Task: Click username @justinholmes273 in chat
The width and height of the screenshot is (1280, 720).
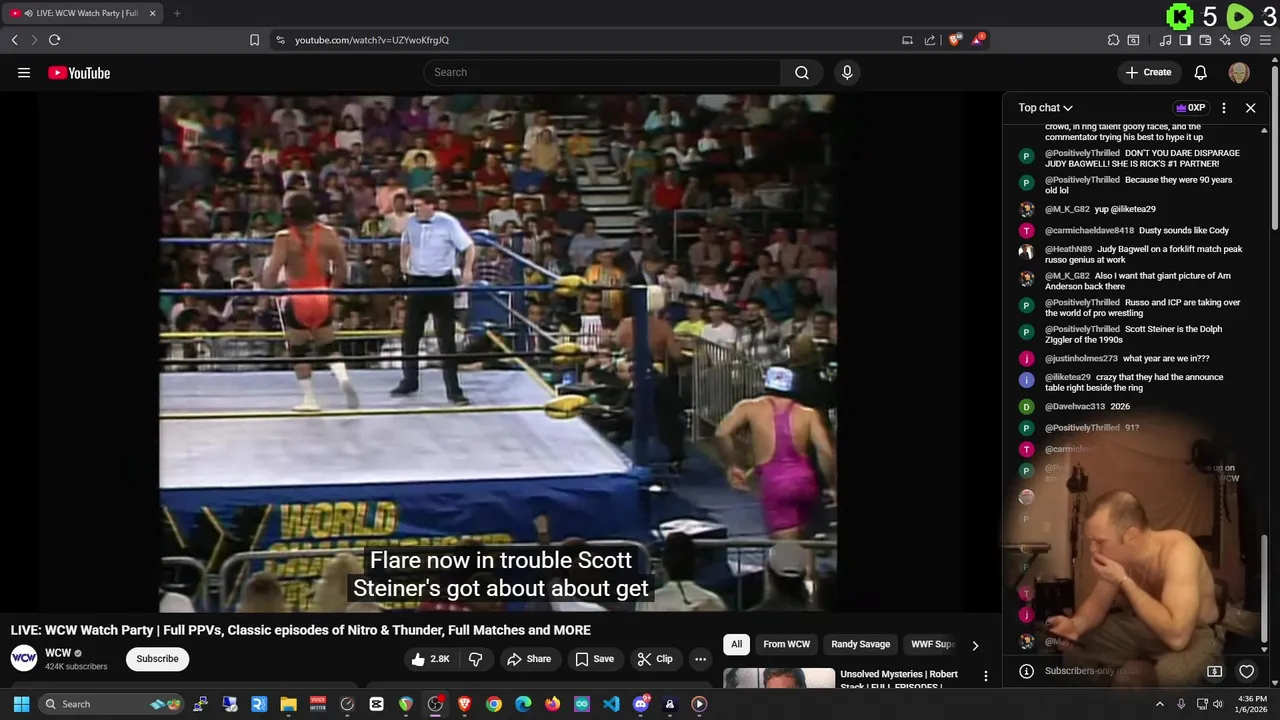Action: tap(1081, 358)
